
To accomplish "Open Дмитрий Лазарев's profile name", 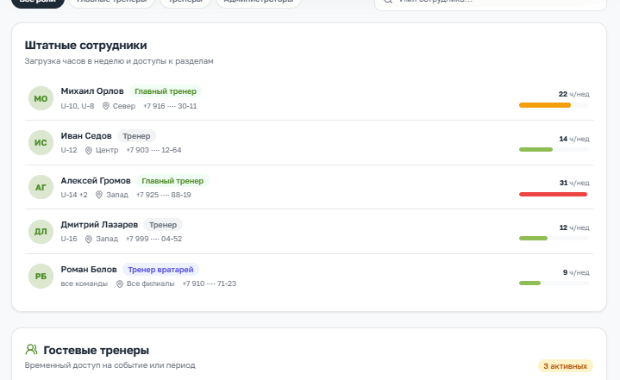I will click(99, 225).
